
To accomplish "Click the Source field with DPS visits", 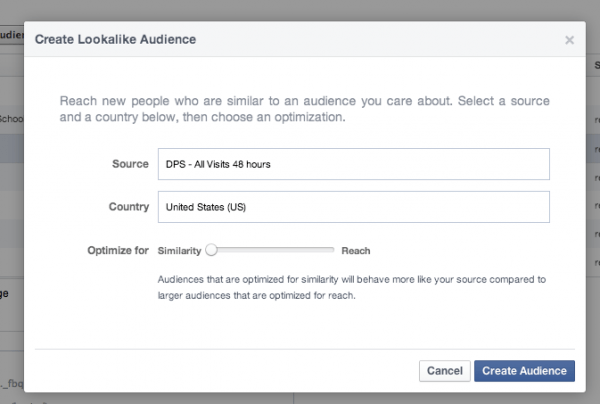I will click(x=354, y=164).
